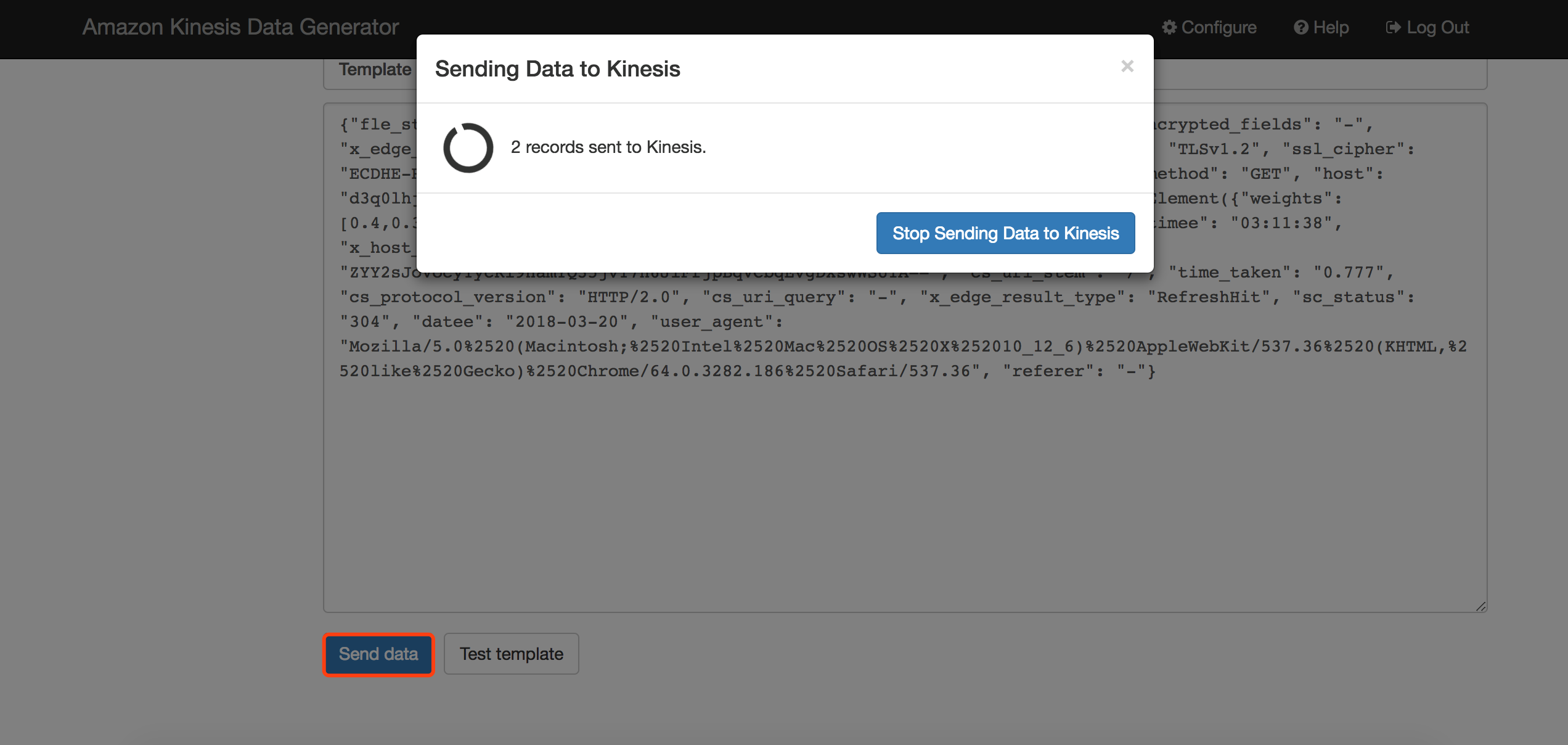Click the resize handle of template textarea

1480,606
